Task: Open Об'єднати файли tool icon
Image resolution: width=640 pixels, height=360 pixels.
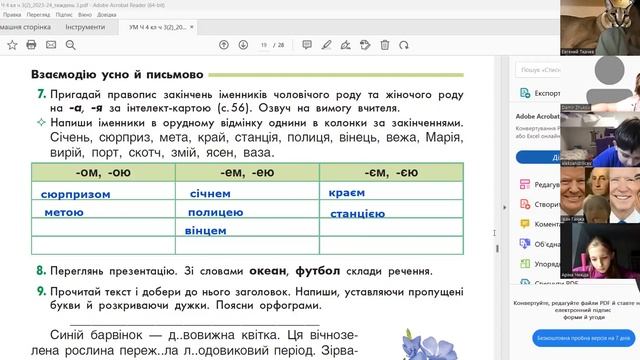Action: point(525,244)
